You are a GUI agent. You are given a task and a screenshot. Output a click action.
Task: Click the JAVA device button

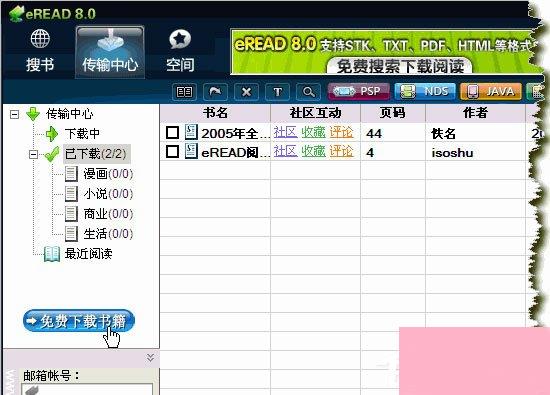point(491,92)
